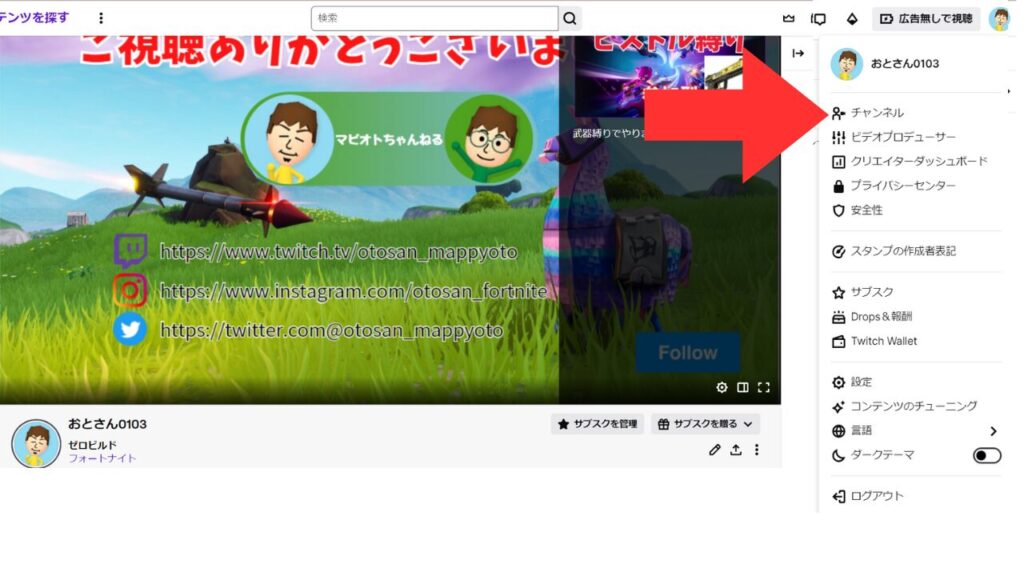Open the サブスクを贈る dropdown

click(705, 424)
